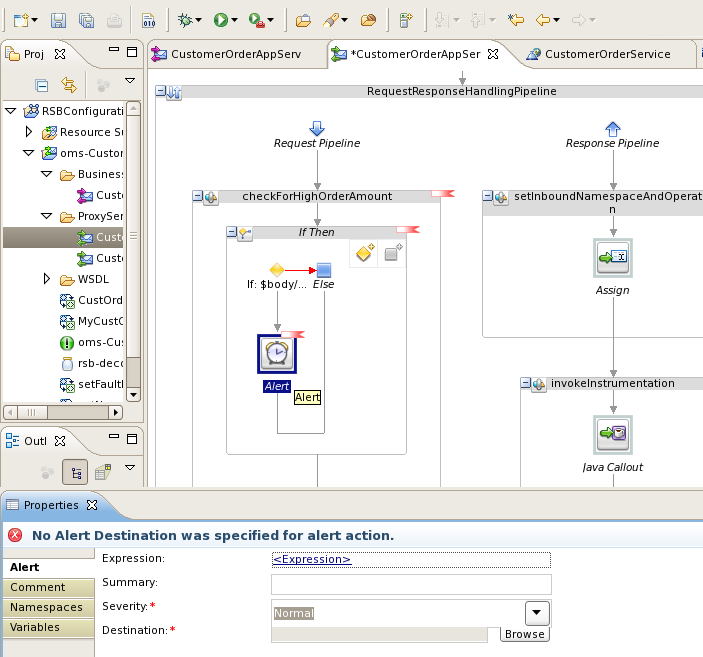Click the Back arrow navigation icon
This screenshot has width=703, height=657.
pyautogui.click(x=543, y=20)
